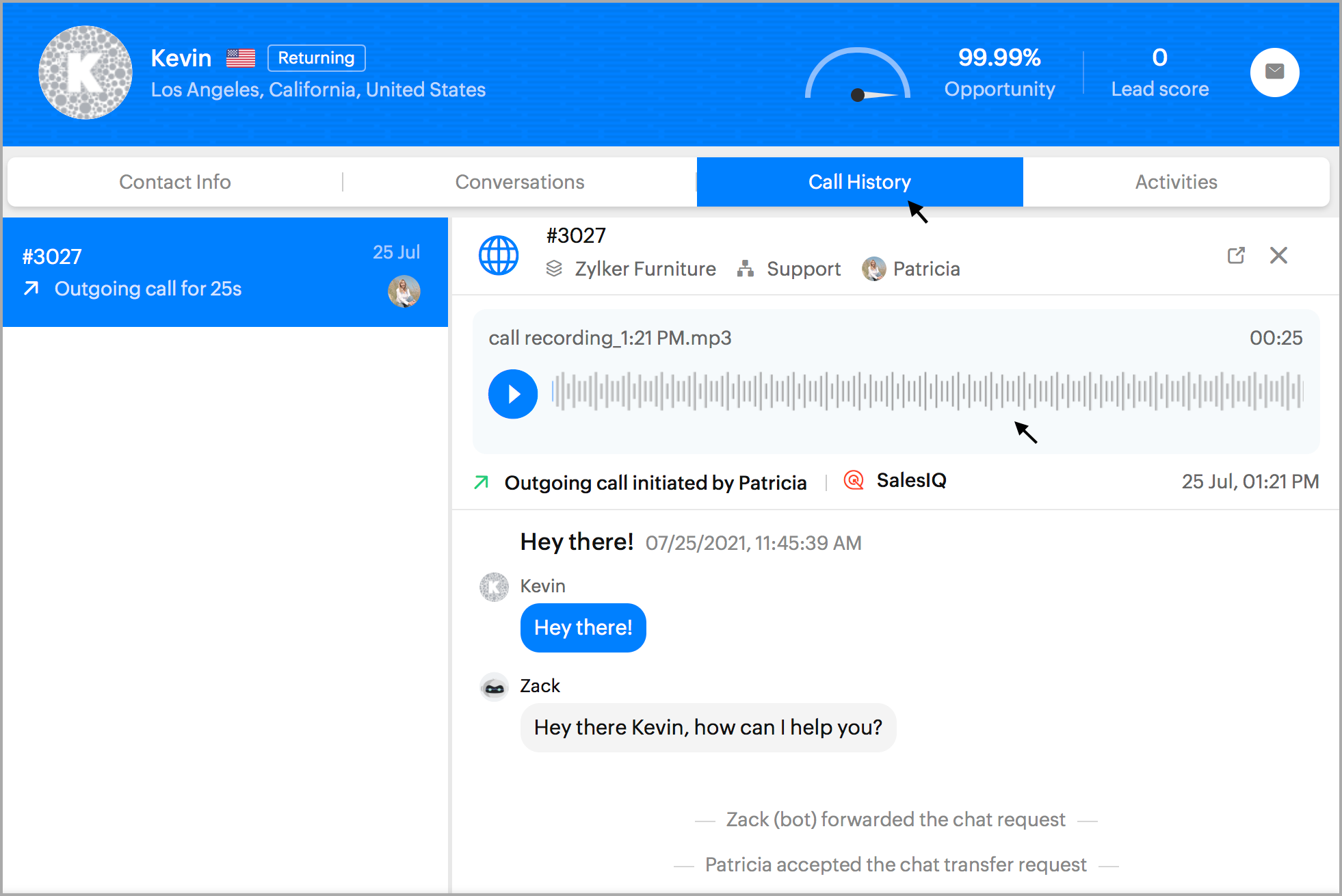Screen dimensions: 1342x896
Task: Select the Call History tab
Action: pos(859,182)
